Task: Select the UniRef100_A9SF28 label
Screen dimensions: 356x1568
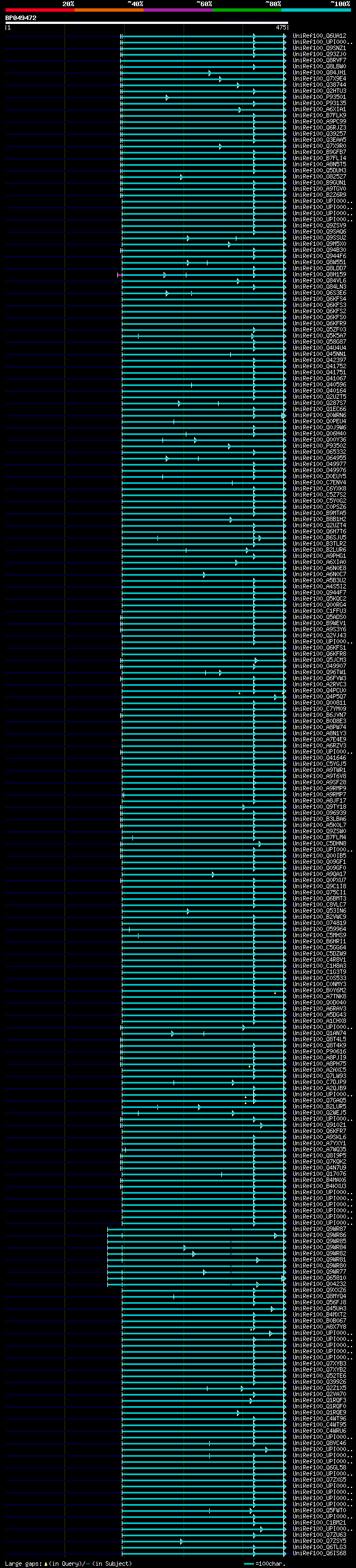Action: 319,782
